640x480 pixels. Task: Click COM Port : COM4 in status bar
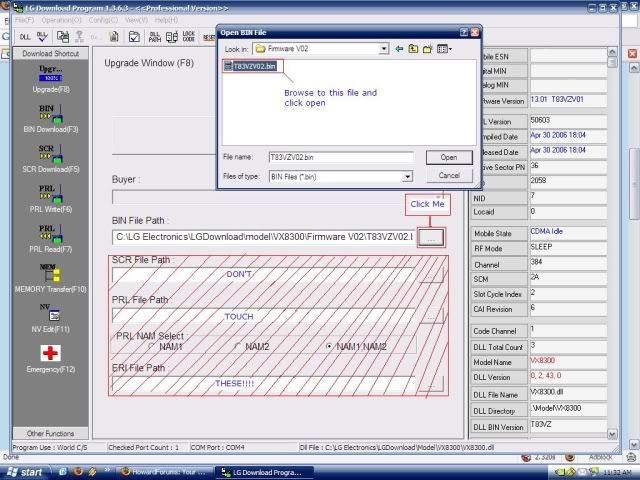point(218,447)
